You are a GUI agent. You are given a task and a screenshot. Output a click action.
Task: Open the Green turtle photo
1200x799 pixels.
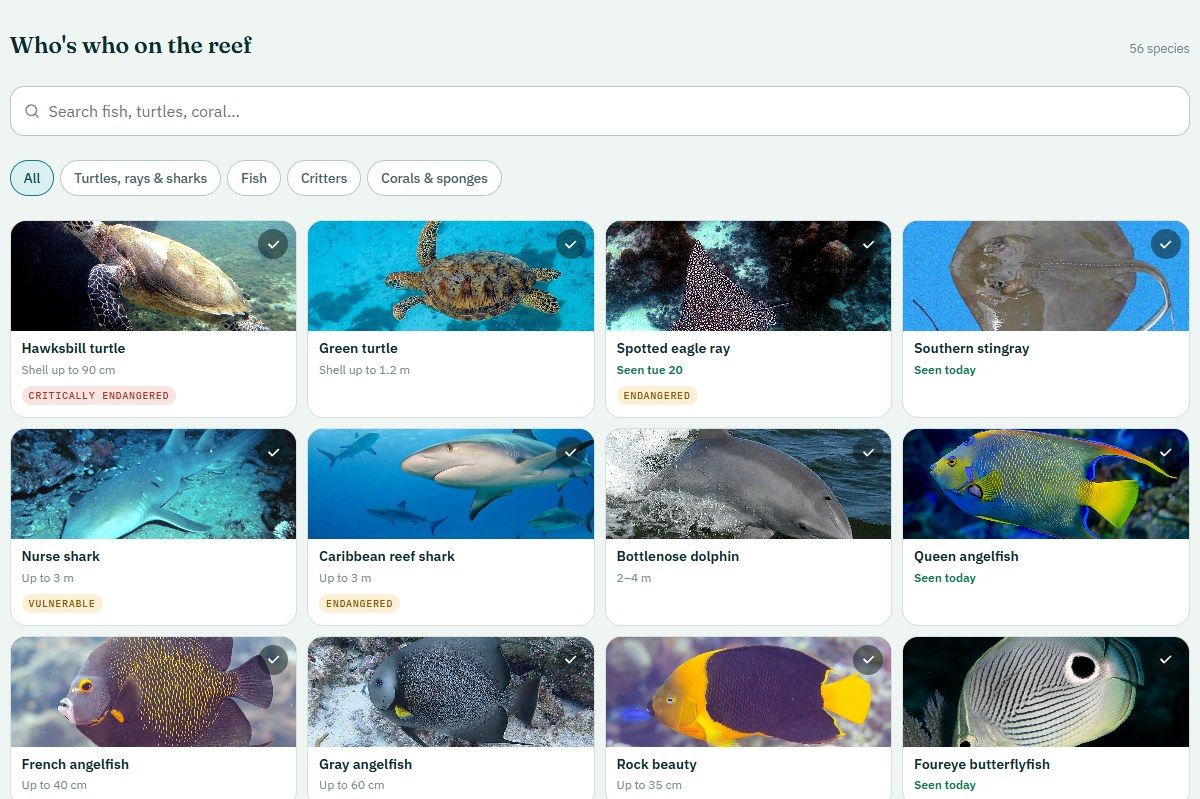click(x=451, y=276)
